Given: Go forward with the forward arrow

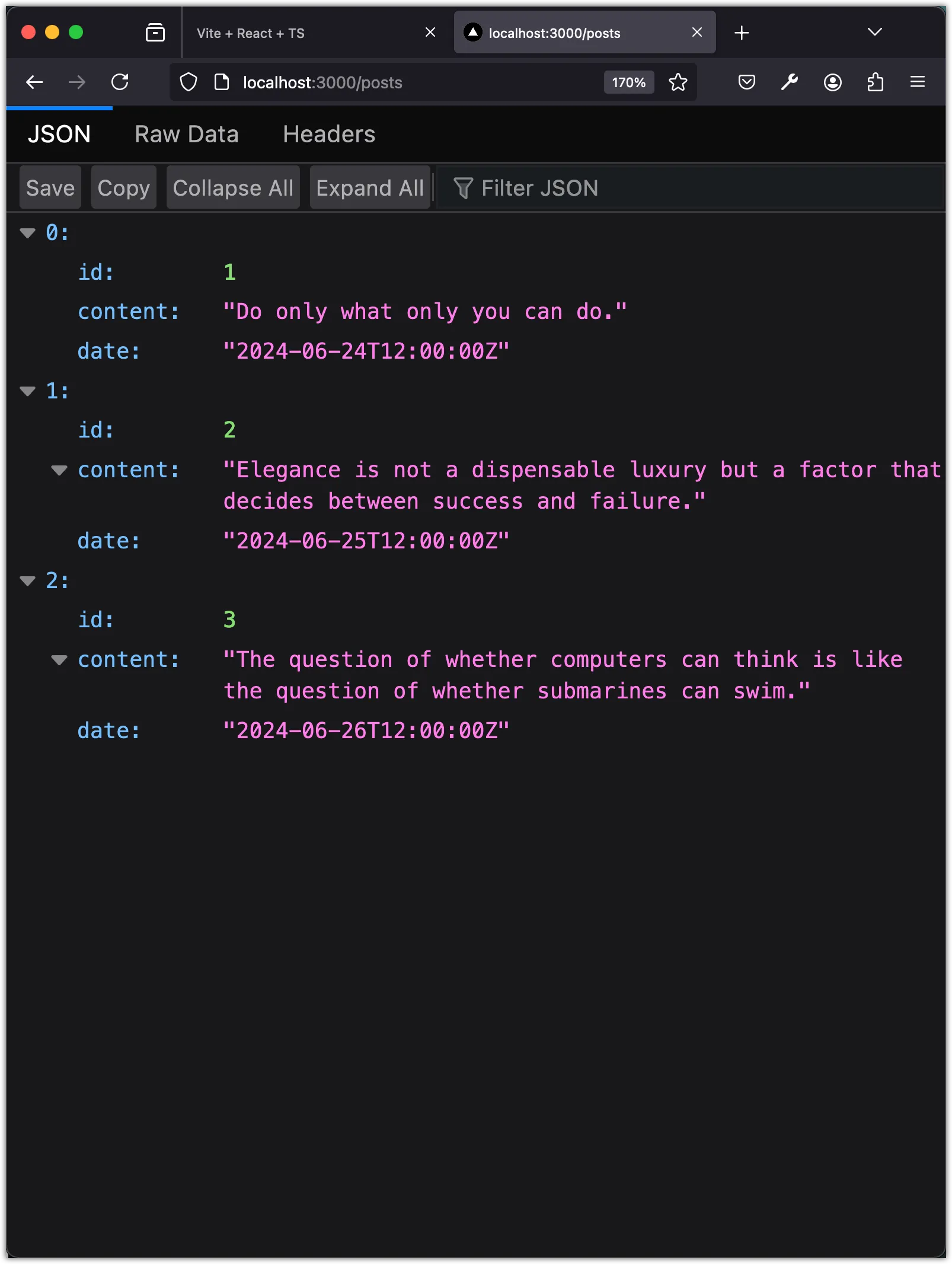Looking at the screenshot, I should [77, 82].
